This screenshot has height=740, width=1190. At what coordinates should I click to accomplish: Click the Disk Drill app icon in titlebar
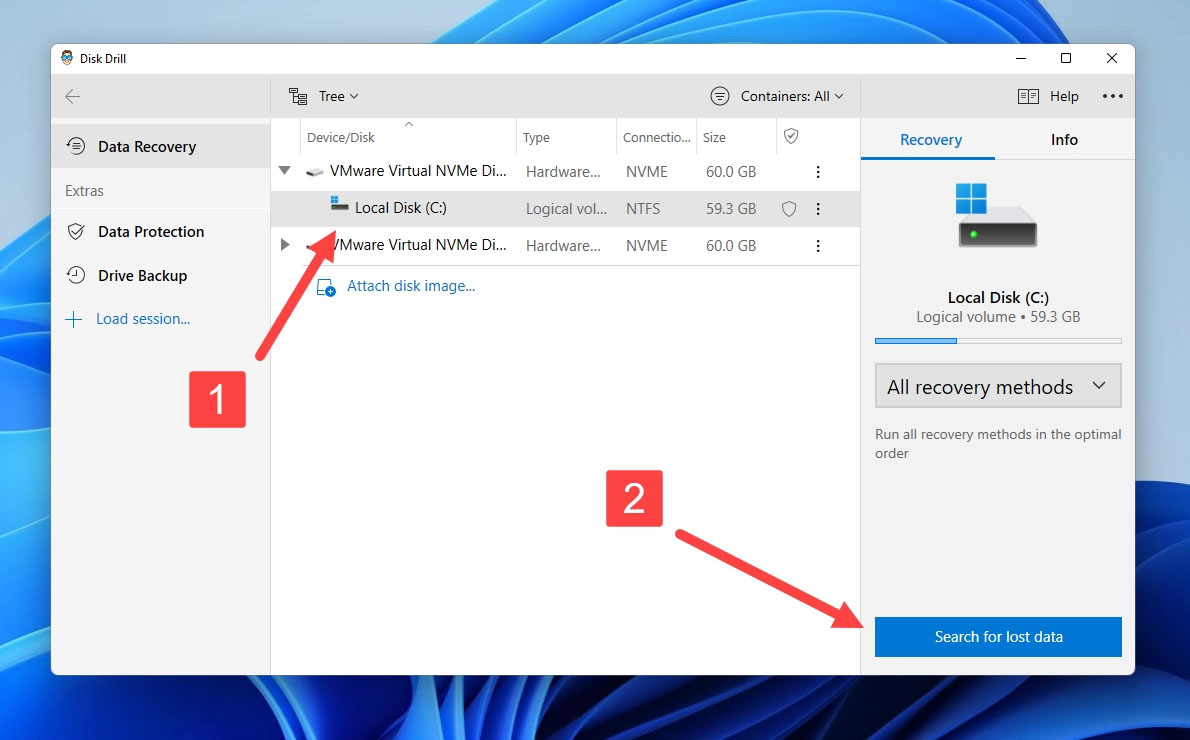pos(67,58)
